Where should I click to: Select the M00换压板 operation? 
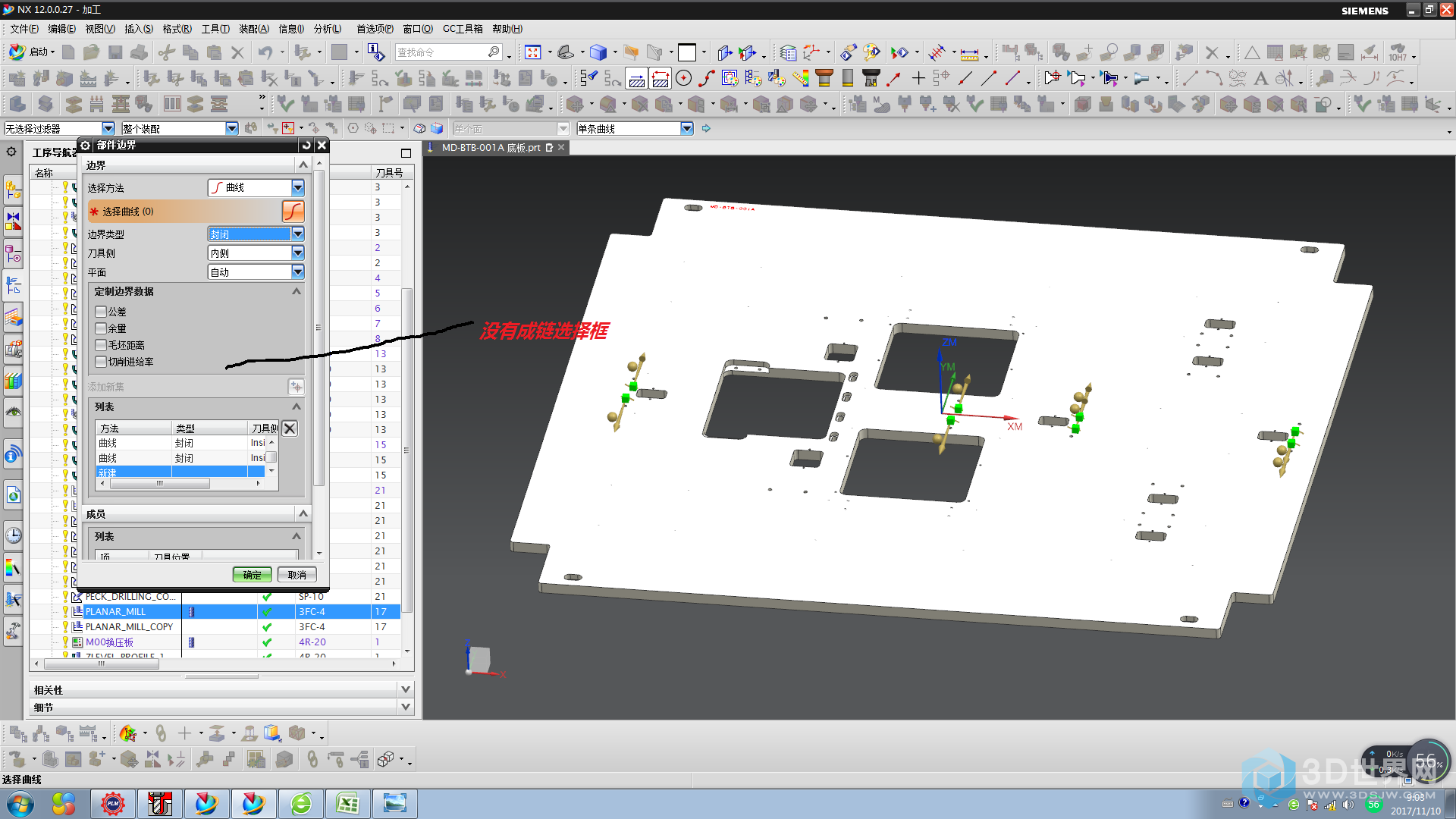tap(109, 642)
